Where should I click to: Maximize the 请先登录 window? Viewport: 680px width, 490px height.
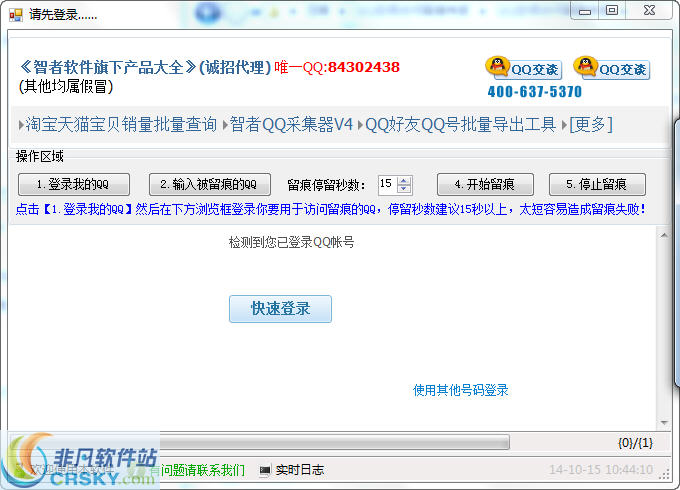pos(612,10)
